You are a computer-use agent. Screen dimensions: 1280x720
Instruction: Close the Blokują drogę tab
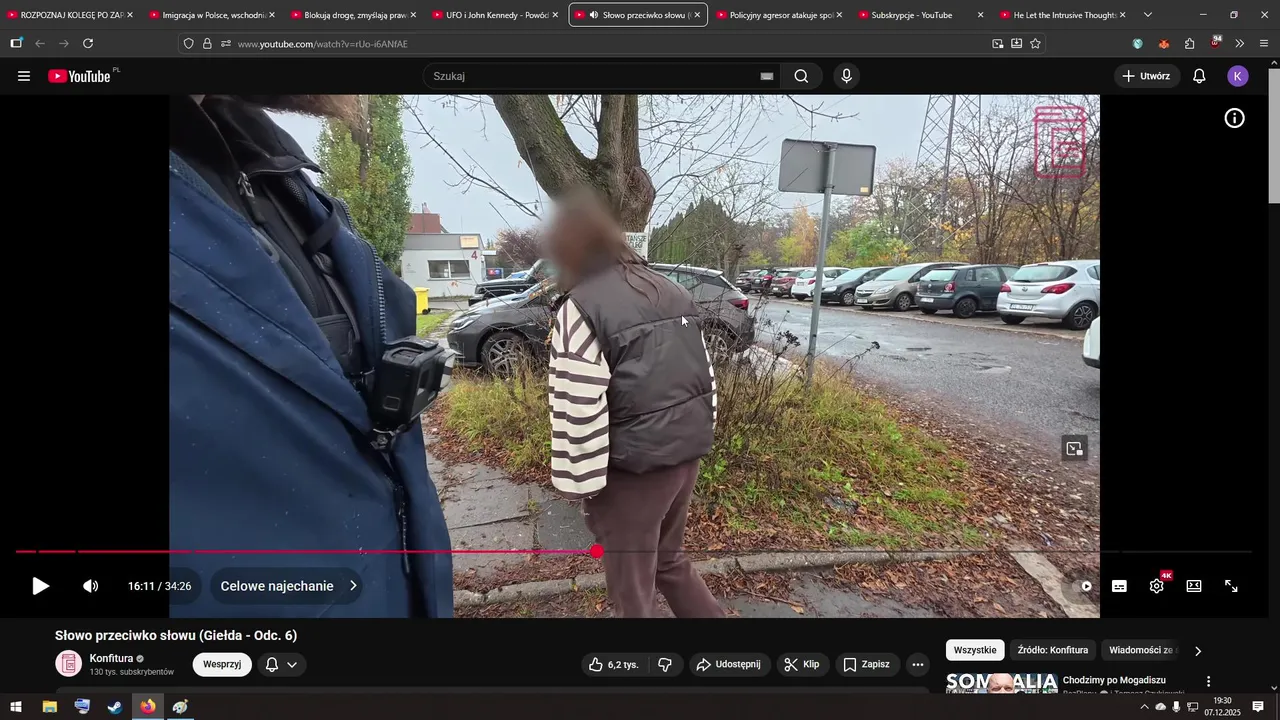click(x=413, y=15)
